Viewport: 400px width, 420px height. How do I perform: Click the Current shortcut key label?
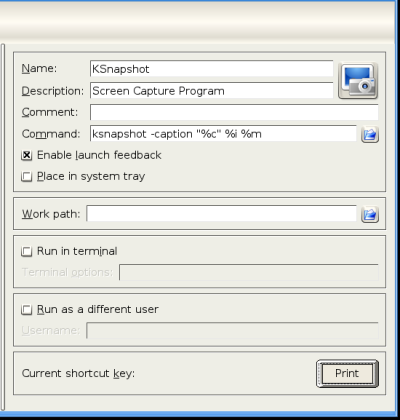(x=78, y=373)
